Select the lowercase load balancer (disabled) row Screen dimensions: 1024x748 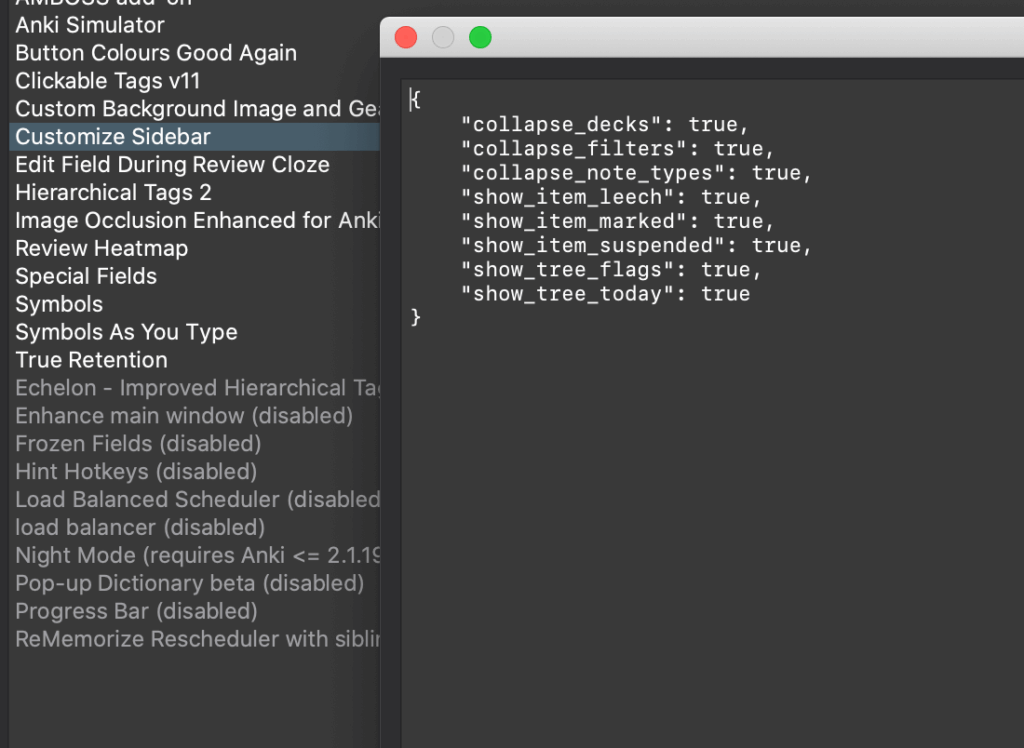[195, 528]
